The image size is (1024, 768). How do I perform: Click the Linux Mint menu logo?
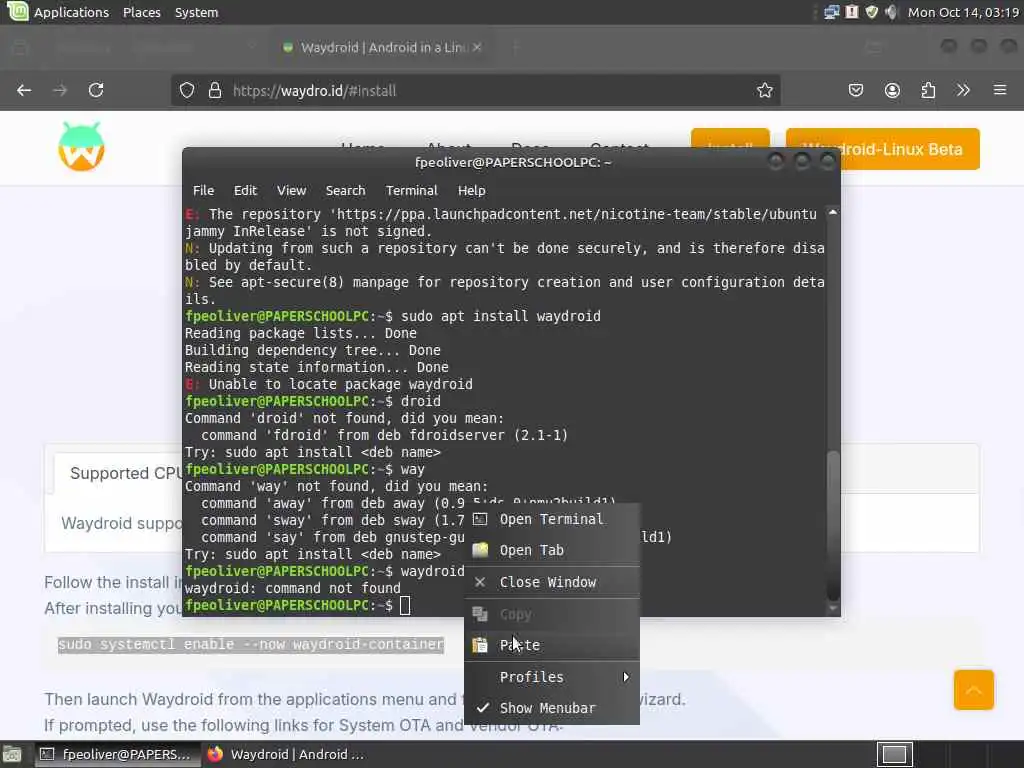18,11
